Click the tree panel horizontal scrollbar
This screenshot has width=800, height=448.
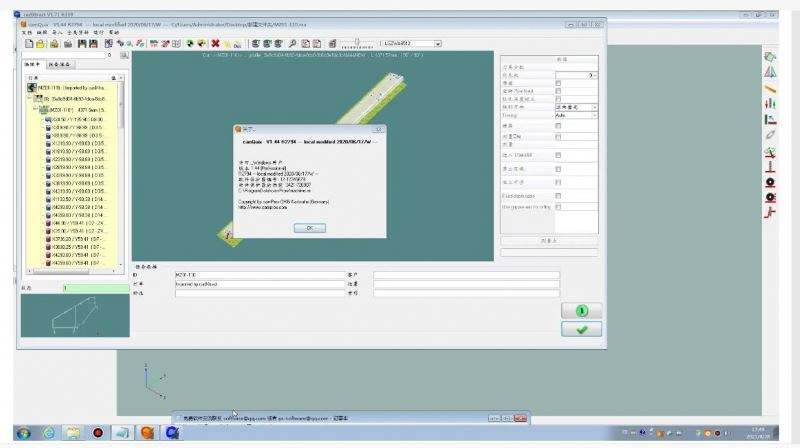pyautogui.click(x=71, y=271)
